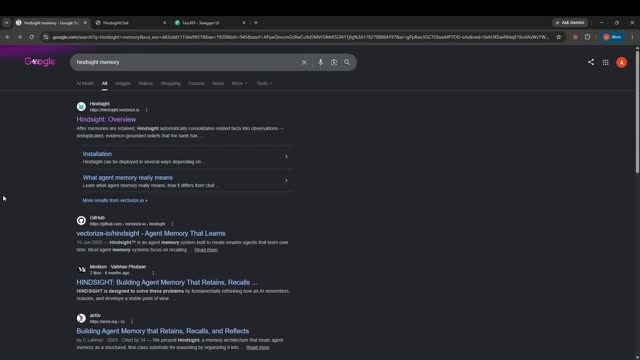The height and width of the screenshot is (360, 640).
Task: Open Installation sitelink
Action: [97, 154]
